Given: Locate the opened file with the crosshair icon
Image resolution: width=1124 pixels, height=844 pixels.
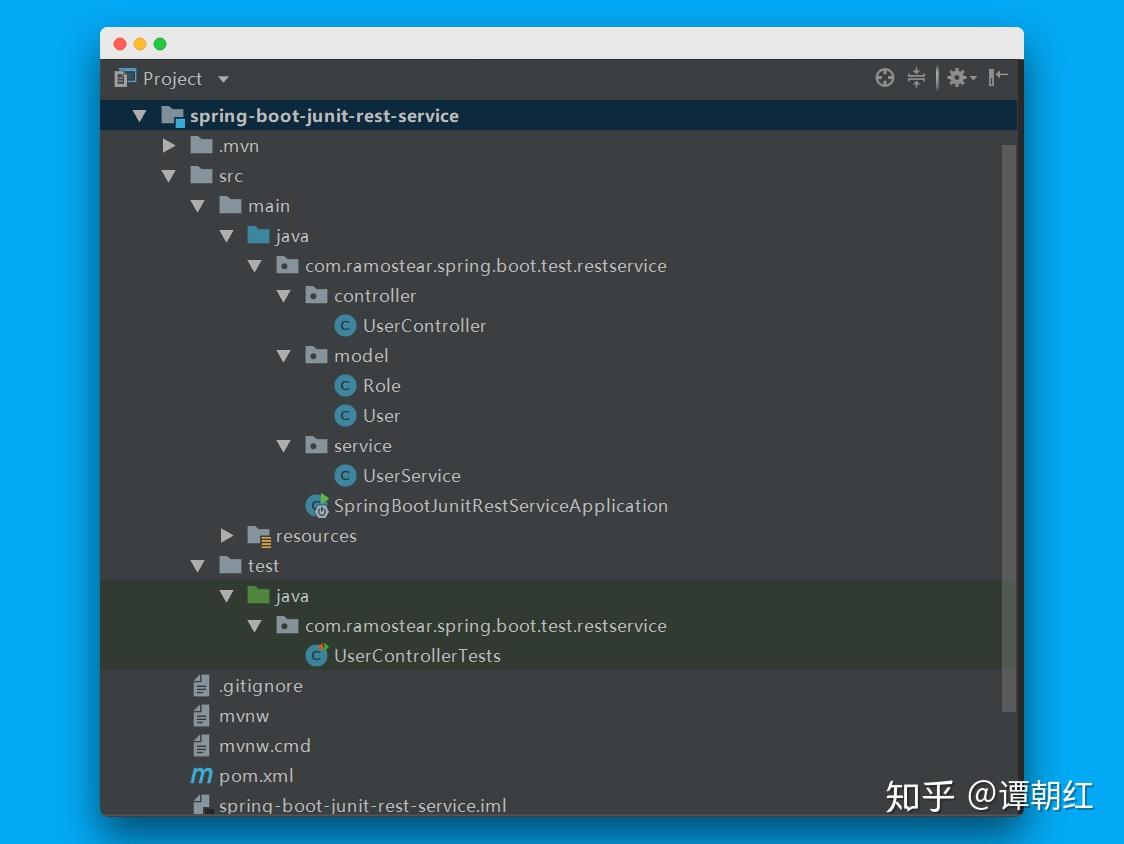Looking at the screenshot, I should [x=884, y=77].
